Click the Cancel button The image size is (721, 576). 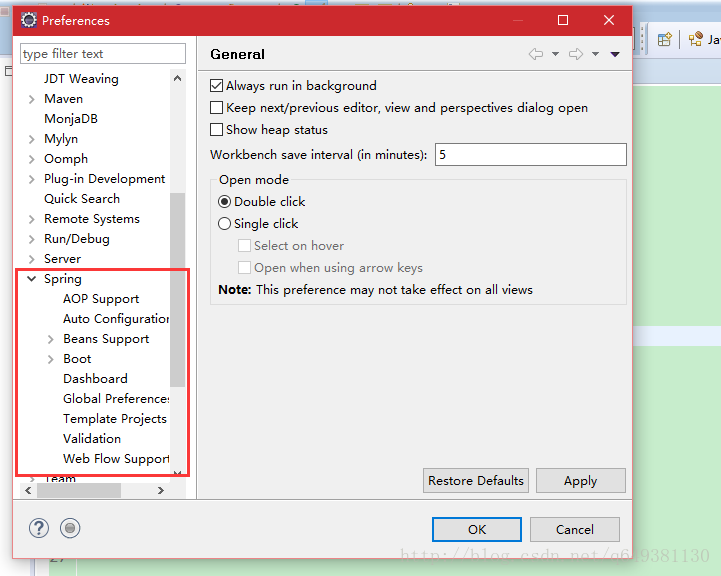click(x=575, y=530)
